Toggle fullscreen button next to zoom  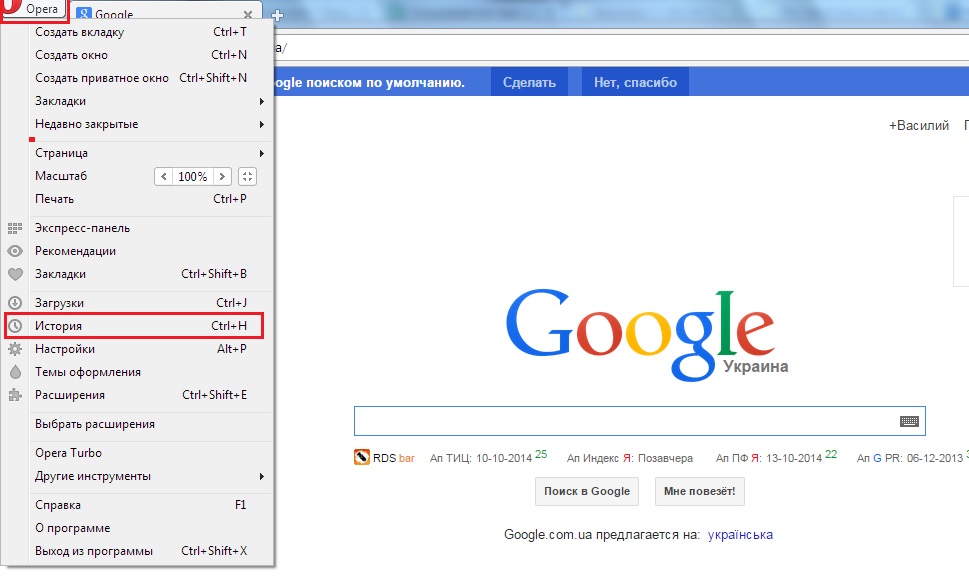(247, 176)
